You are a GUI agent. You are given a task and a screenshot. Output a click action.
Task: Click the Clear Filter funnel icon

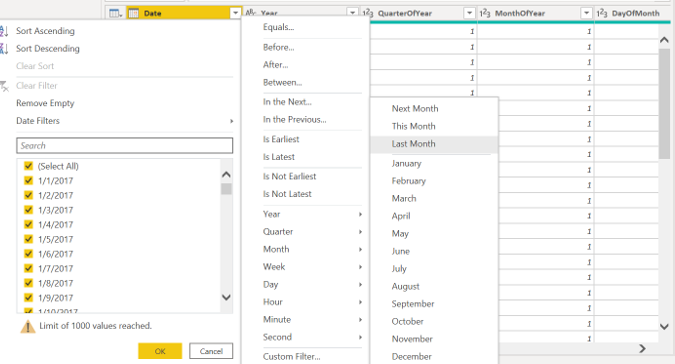click(x=4, y=86)
